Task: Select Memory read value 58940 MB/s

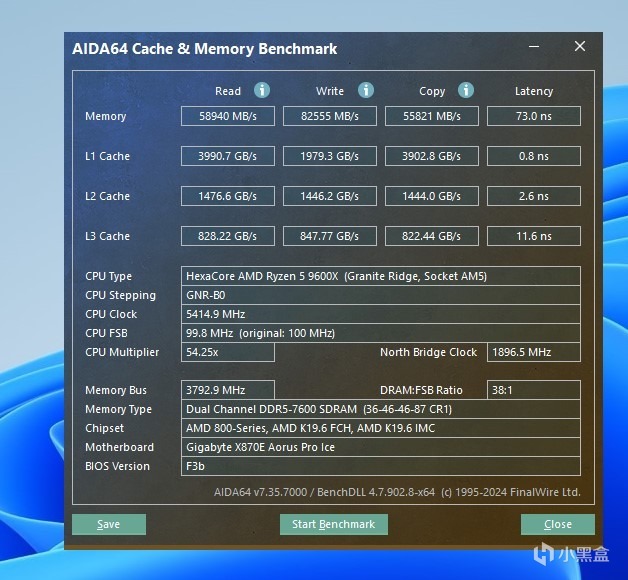Action: point(228,116)
